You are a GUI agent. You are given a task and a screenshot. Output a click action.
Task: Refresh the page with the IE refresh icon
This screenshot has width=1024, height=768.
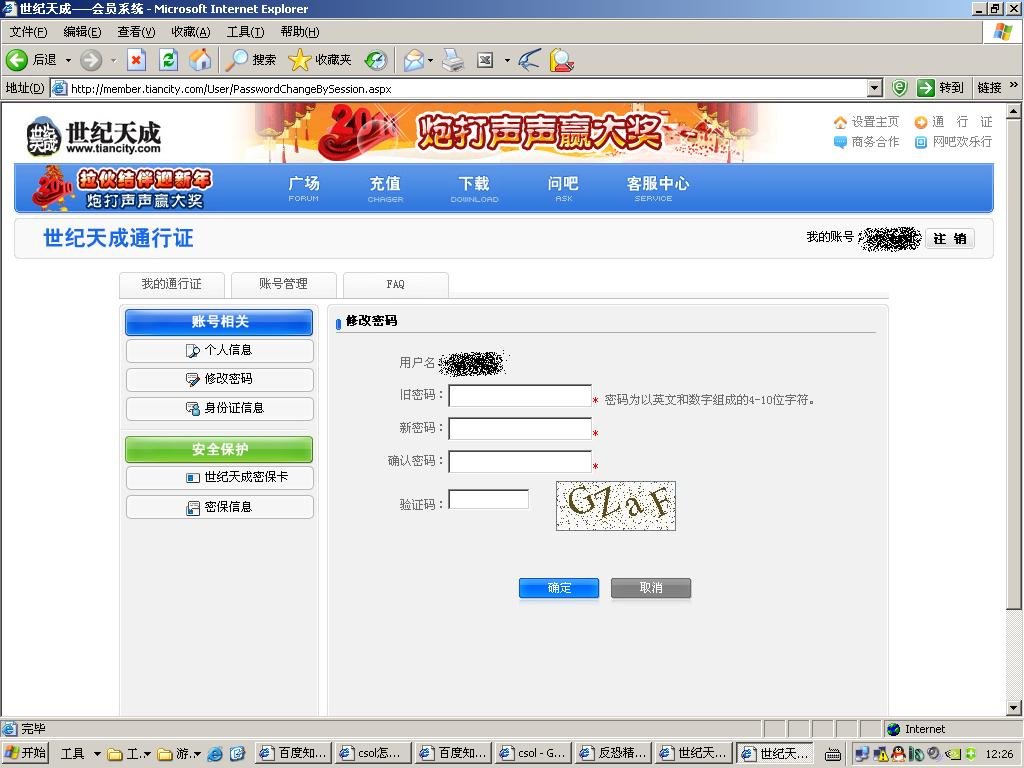[x=167, y=60]
